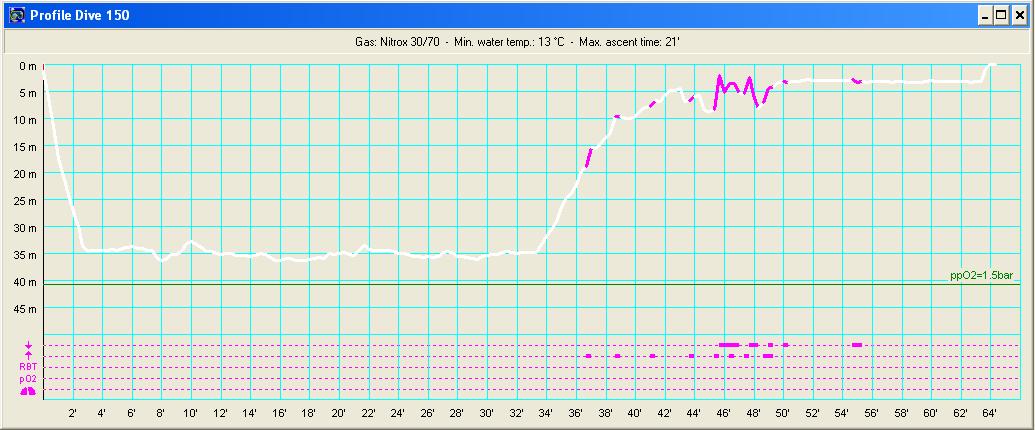Click the dive app icon in title bar
Screen dimensions: 1035x430
point(18,15)
